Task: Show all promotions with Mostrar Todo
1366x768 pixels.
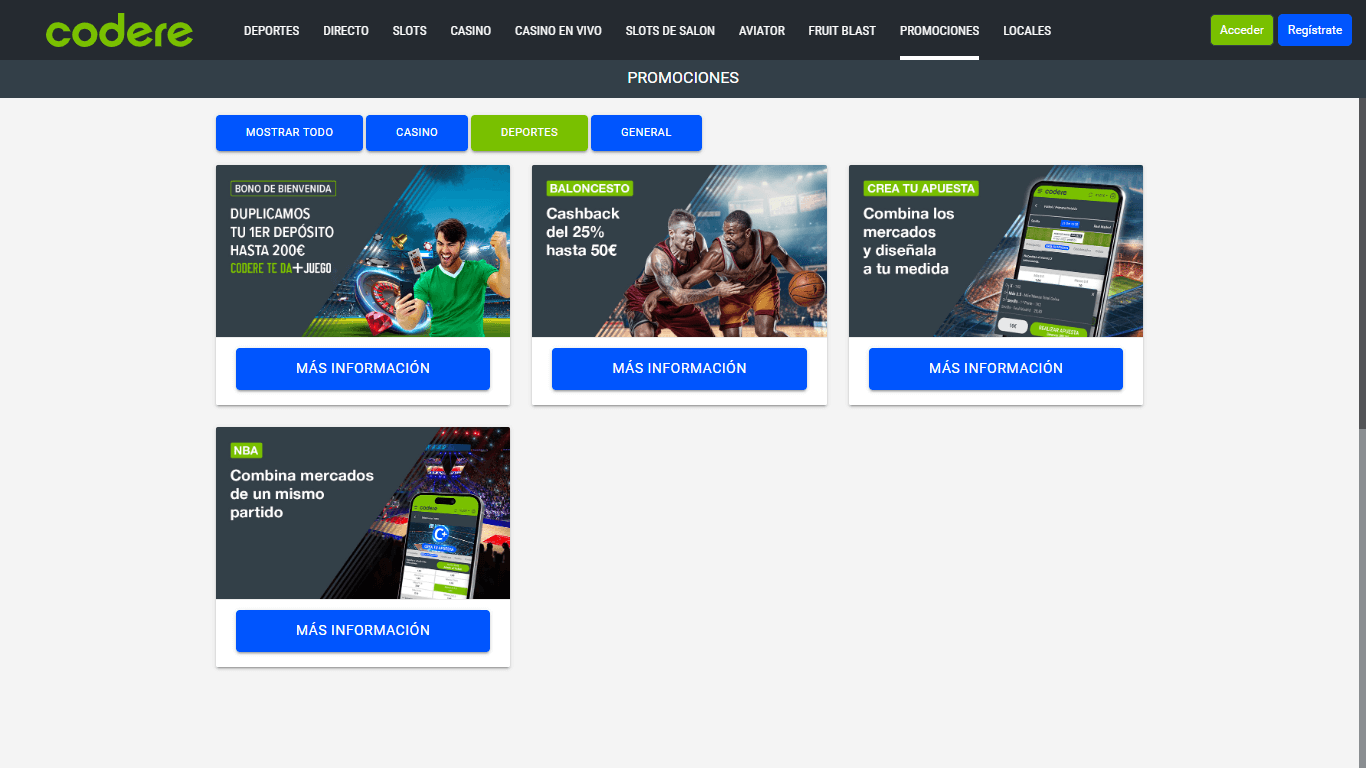Action: [x=289, y=133]
